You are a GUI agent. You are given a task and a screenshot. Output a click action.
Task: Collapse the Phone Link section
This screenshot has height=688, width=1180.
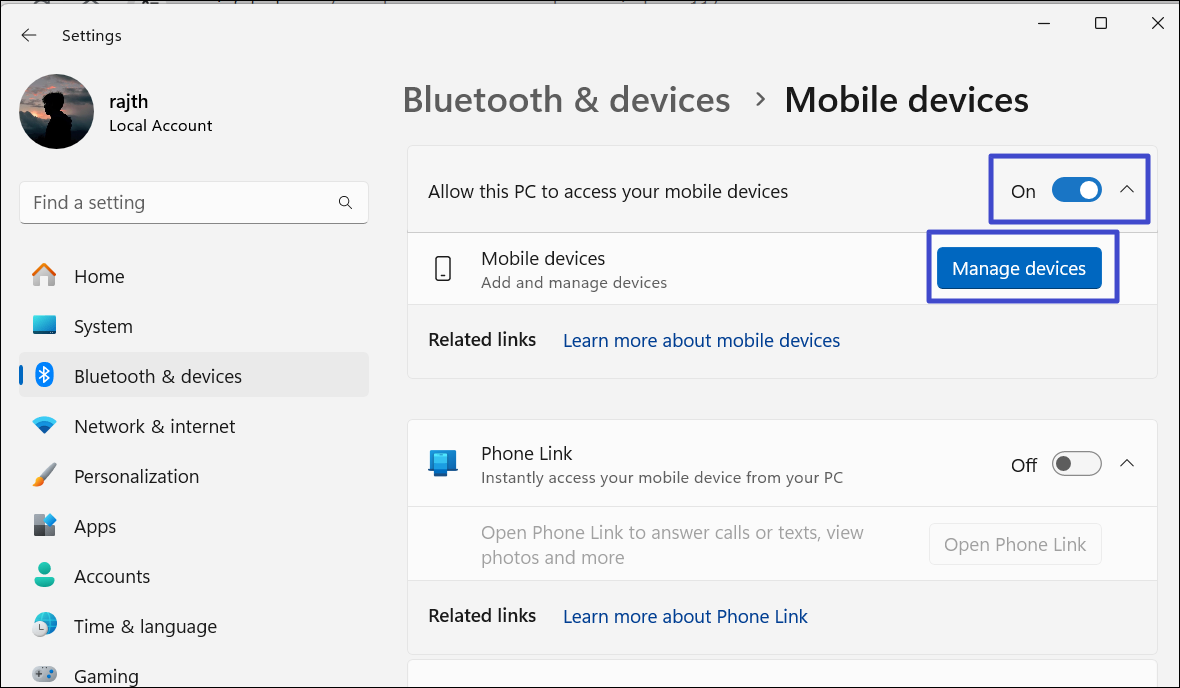[1127, 464]
